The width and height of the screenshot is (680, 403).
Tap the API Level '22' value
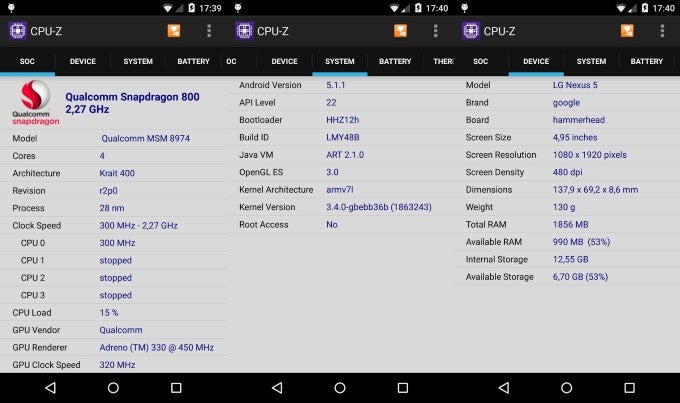click(331, 102)
